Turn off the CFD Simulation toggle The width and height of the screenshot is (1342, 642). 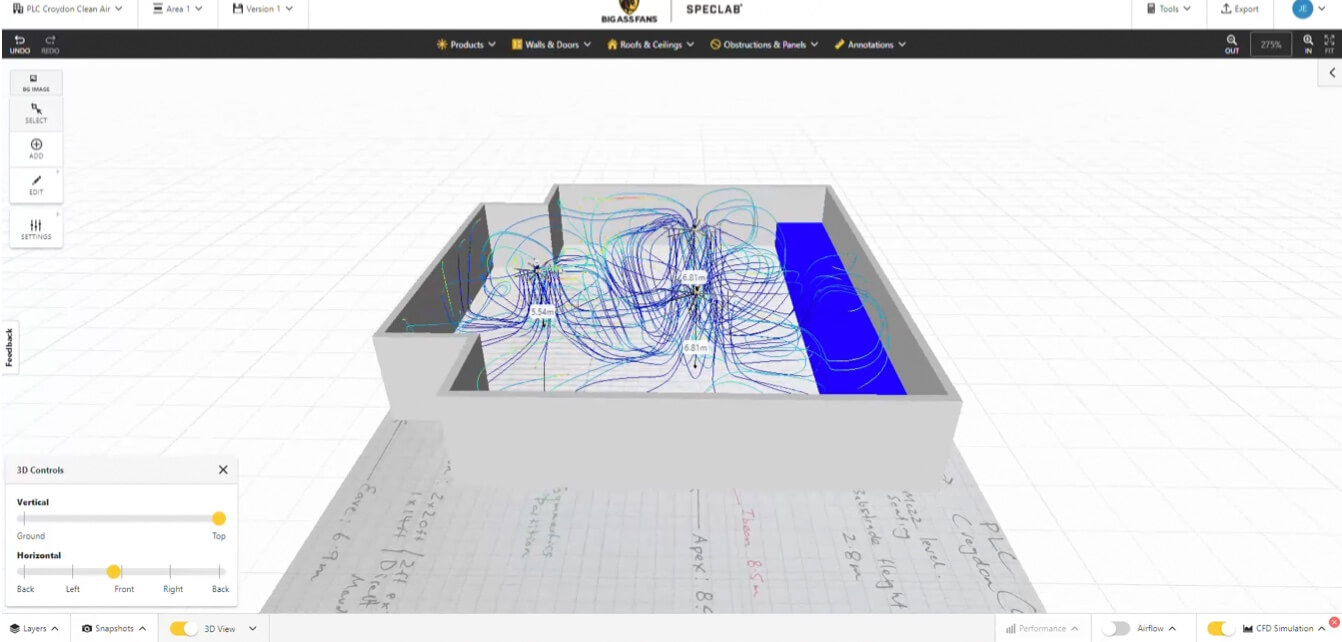[x=1220, y=628]
